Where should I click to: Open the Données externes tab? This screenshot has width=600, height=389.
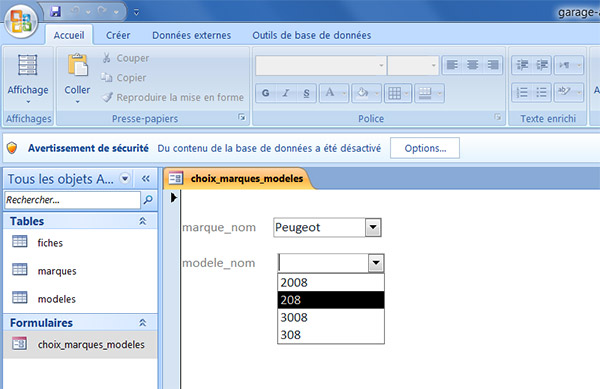[191, 35]
